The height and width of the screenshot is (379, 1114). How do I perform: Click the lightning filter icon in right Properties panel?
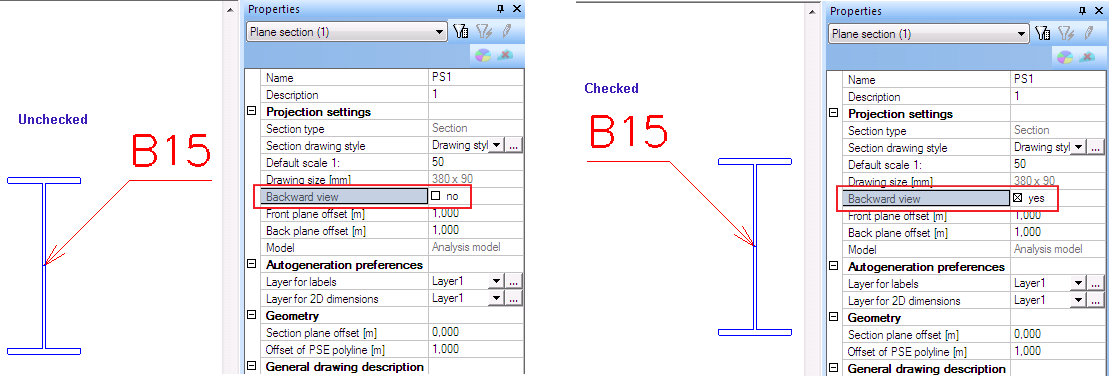point(1065,33)
